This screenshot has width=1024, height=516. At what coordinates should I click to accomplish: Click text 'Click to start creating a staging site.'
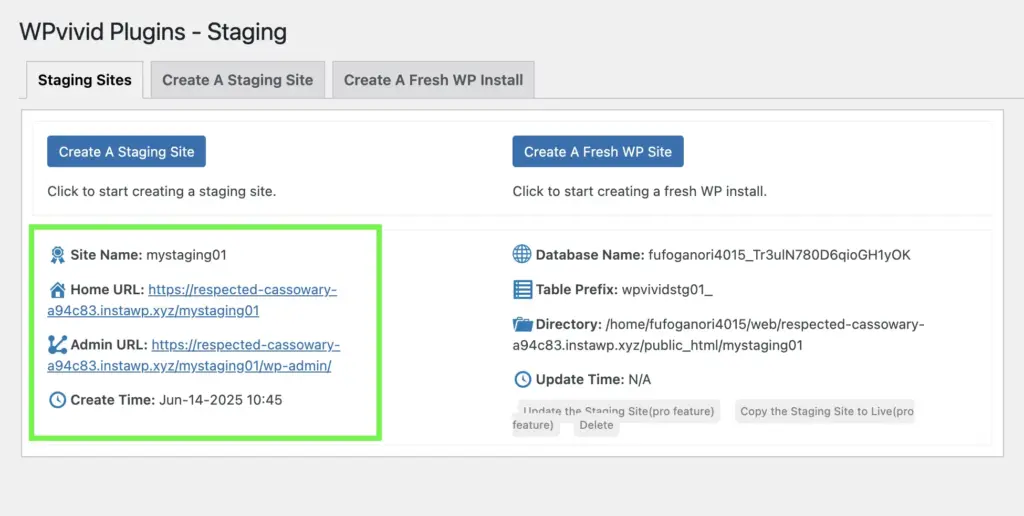point(161,192)
